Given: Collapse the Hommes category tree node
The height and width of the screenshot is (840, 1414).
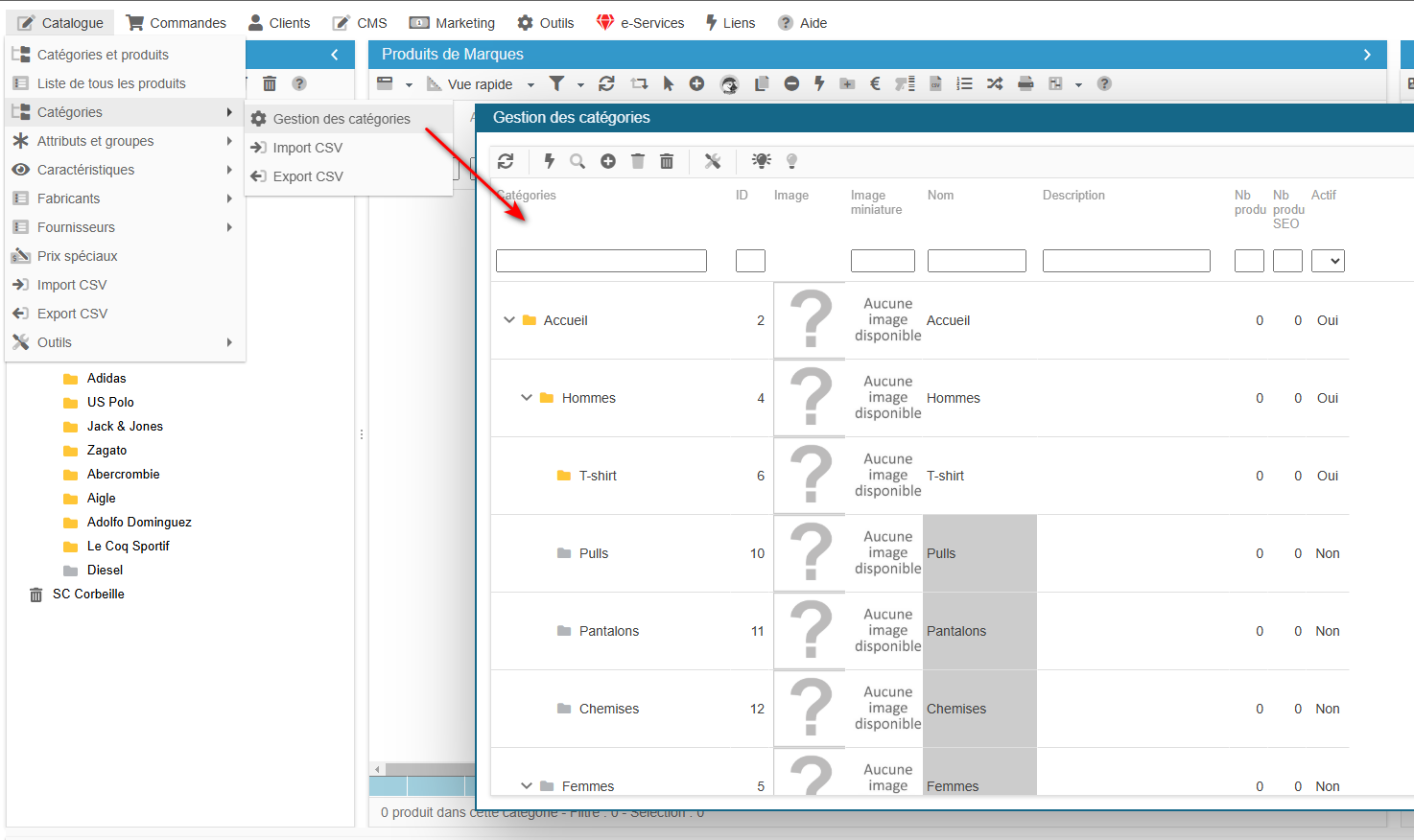Looking at the screenshot, I should click(x=527, y=398).
